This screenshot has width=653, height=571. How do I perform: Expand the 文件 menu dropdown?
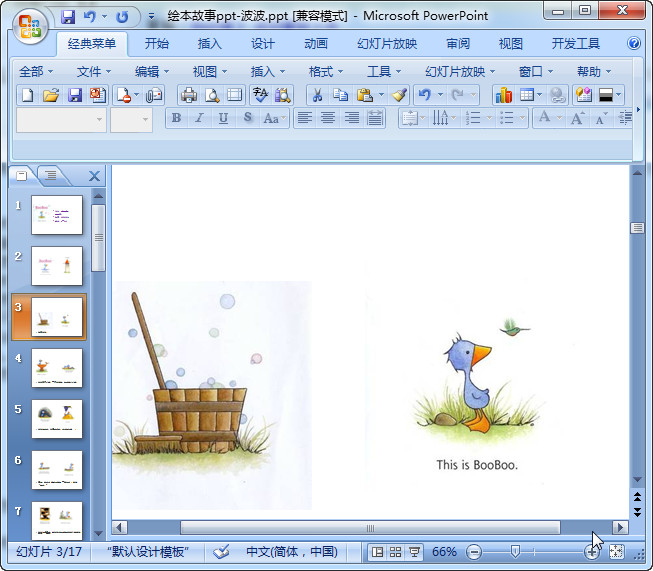point(94,72)
